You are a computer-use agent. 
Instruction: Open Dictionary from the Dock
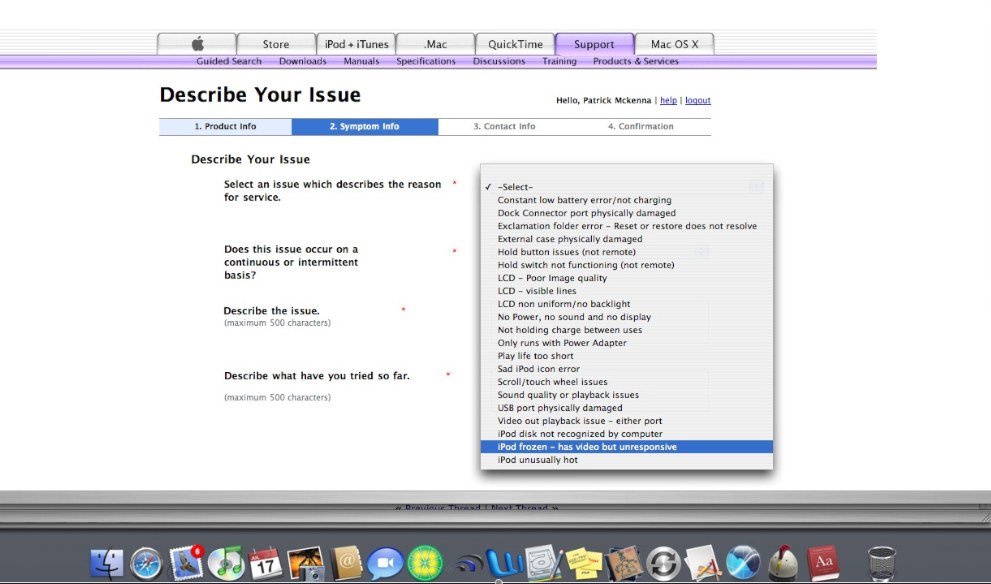click(x=823, y=563)
